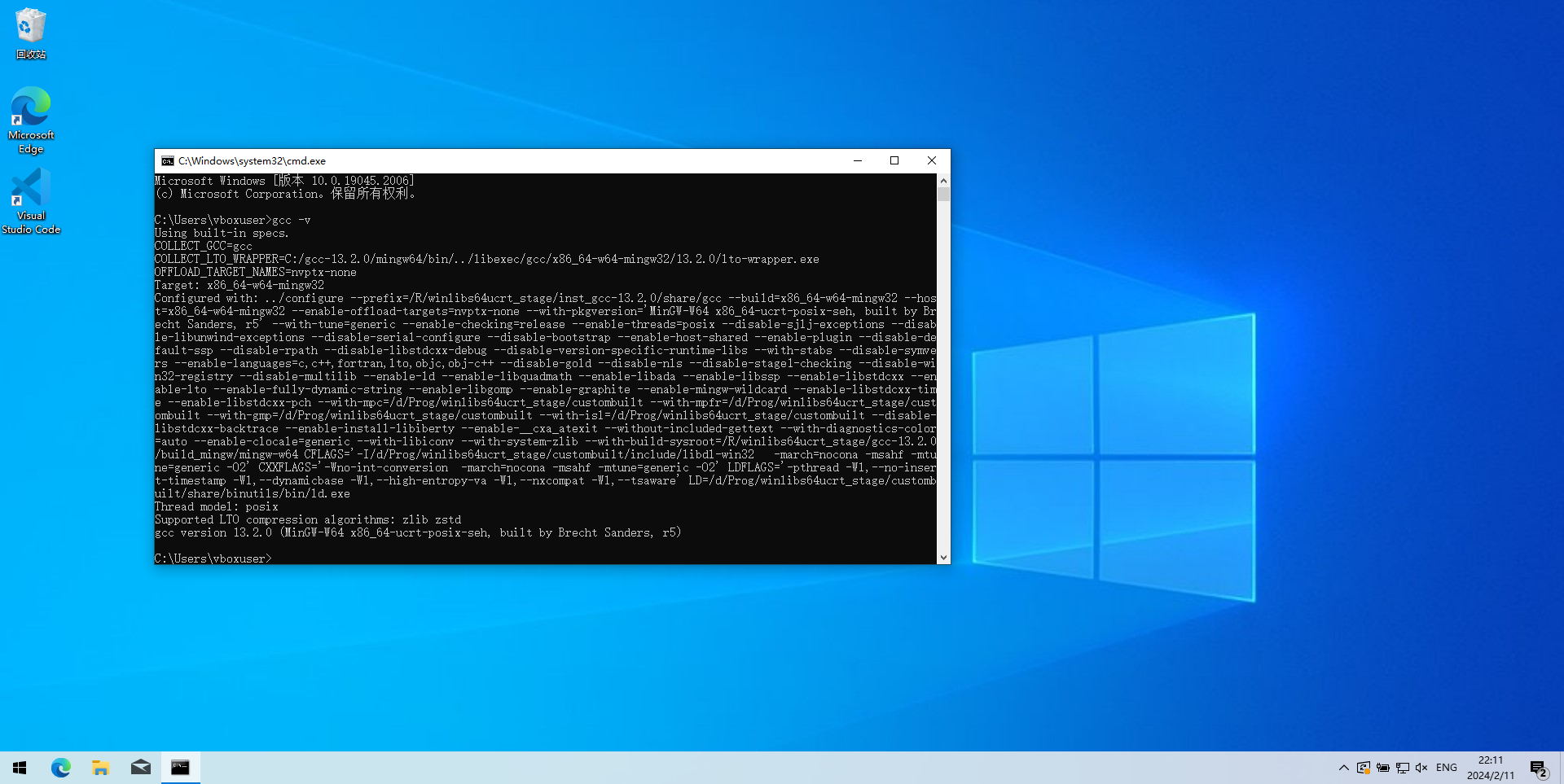Maximize the cmd.exe window
Viewport: 1564px width, 784px height.
(x=894, y=161)
